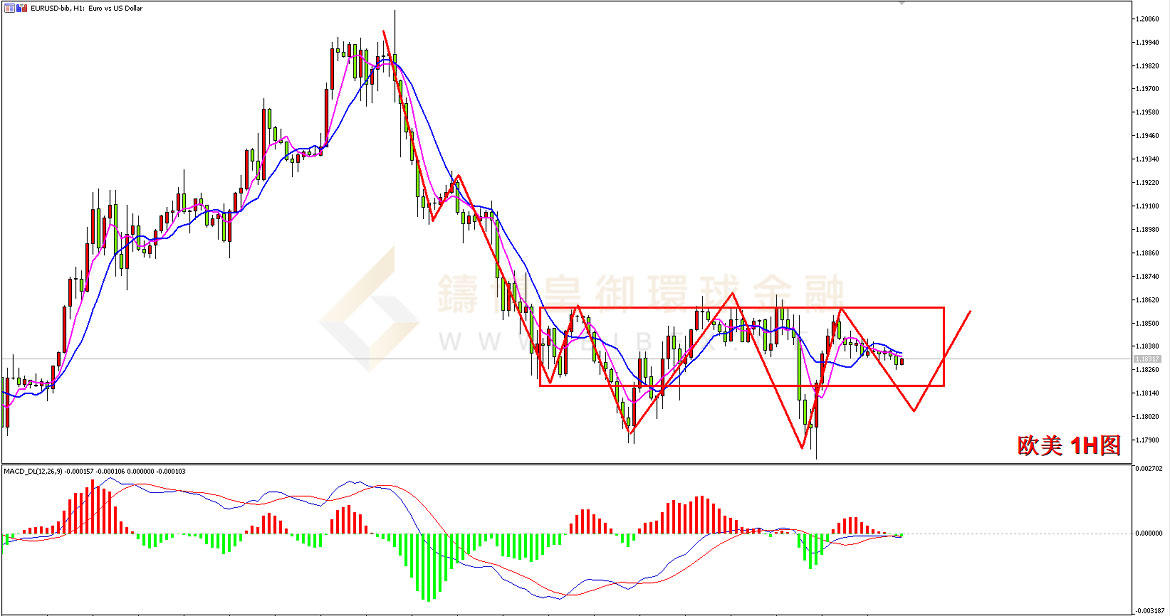Click the separator between price chart and MACD
The height and width of the screenshot is (616, 1170).
pyautogui.click(x=560, y=463)
